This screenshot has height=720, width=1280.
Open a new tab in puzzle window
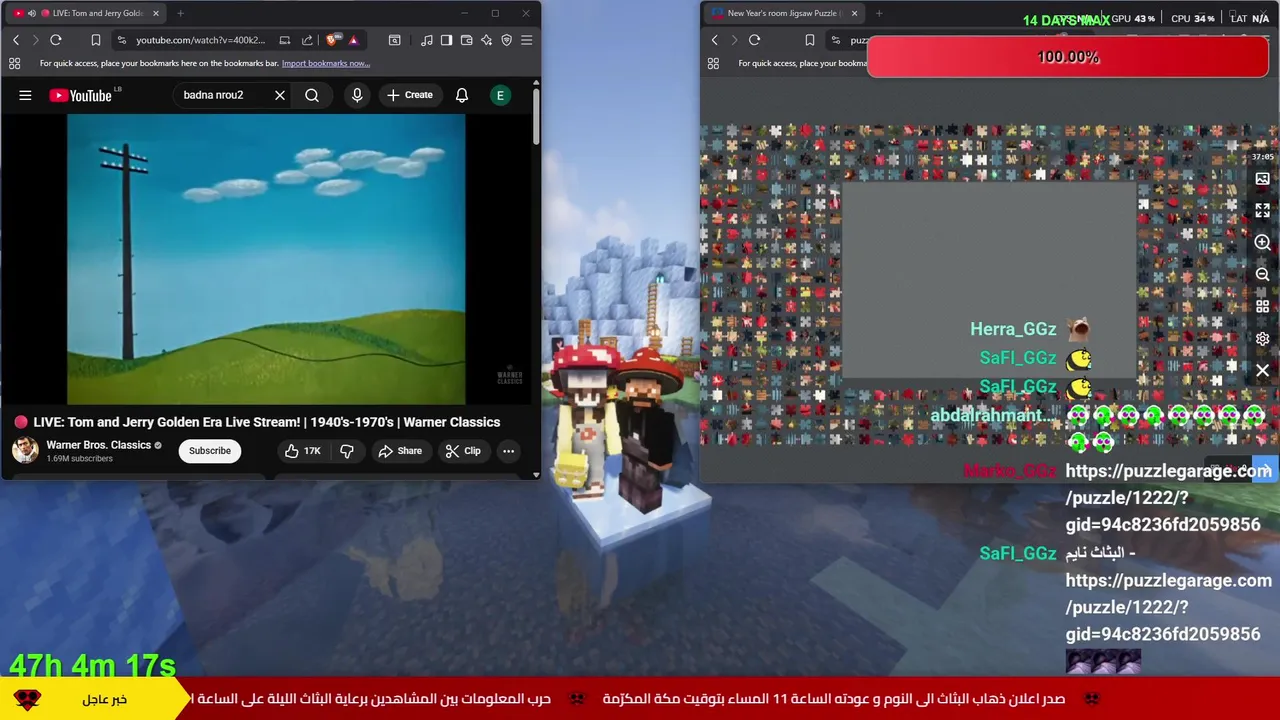879,13
